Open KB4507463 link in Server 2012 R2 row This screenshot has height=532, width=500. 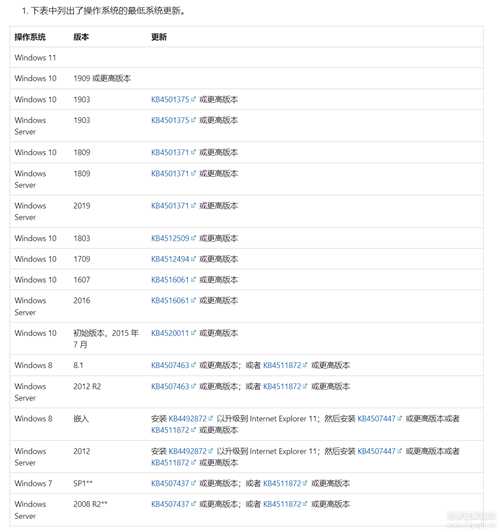[173, 386]
